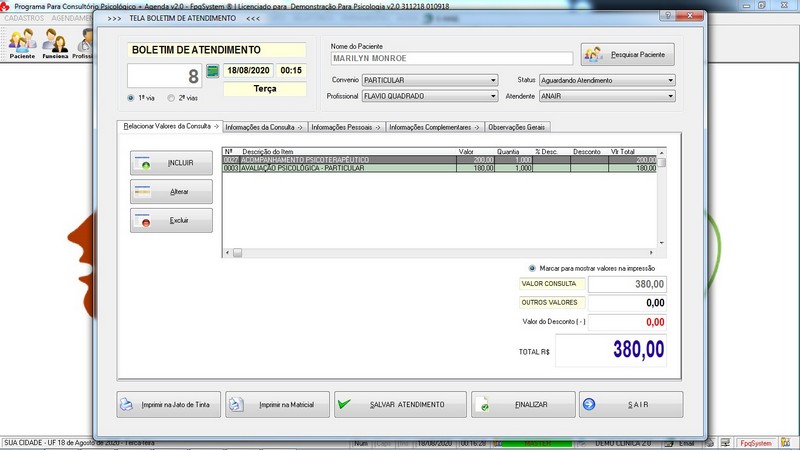
Task: Click the time field 00:15
Action: [x=291, y=70]
